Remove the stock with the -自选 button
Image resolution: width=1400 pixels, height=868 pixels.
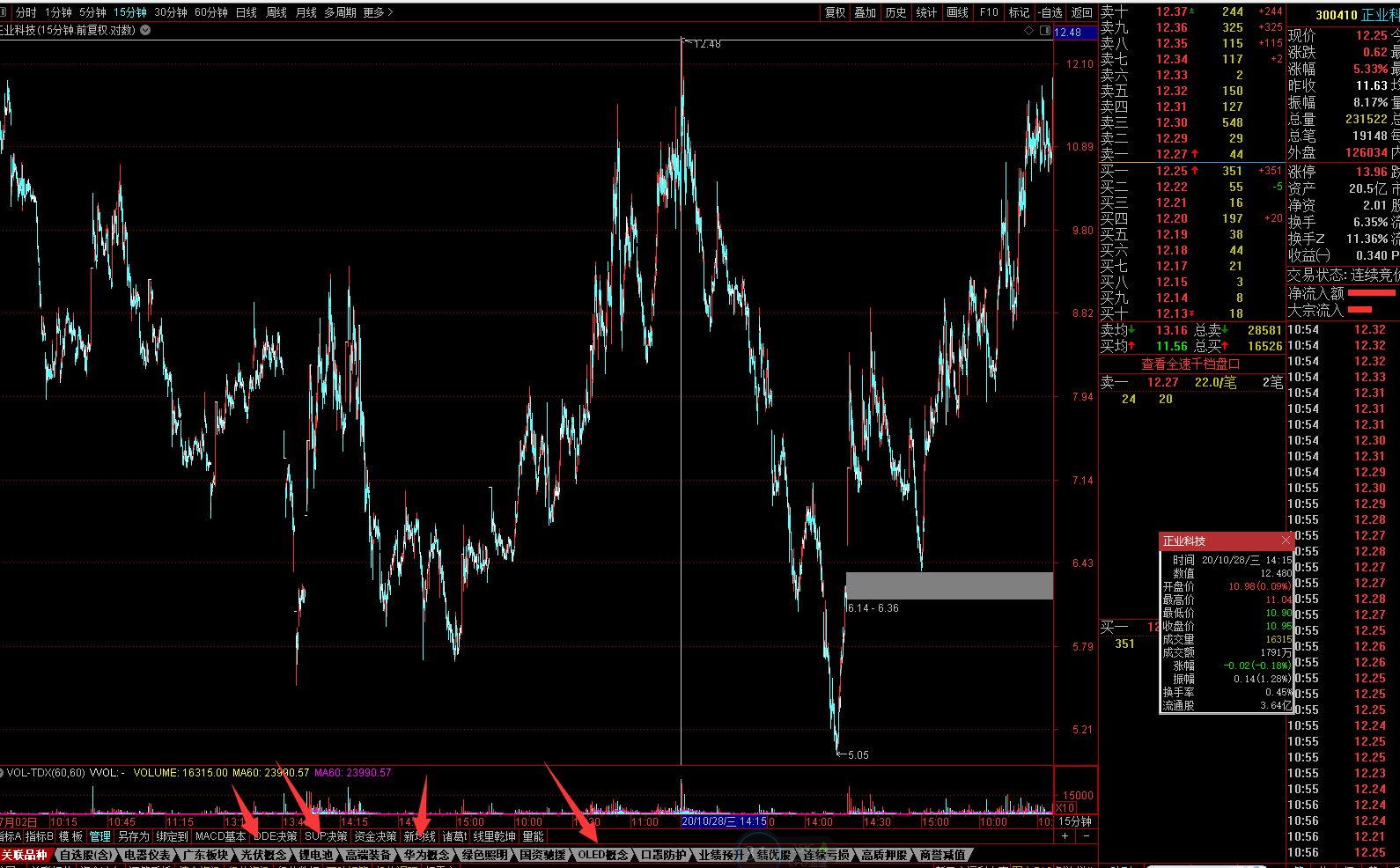1050,12
